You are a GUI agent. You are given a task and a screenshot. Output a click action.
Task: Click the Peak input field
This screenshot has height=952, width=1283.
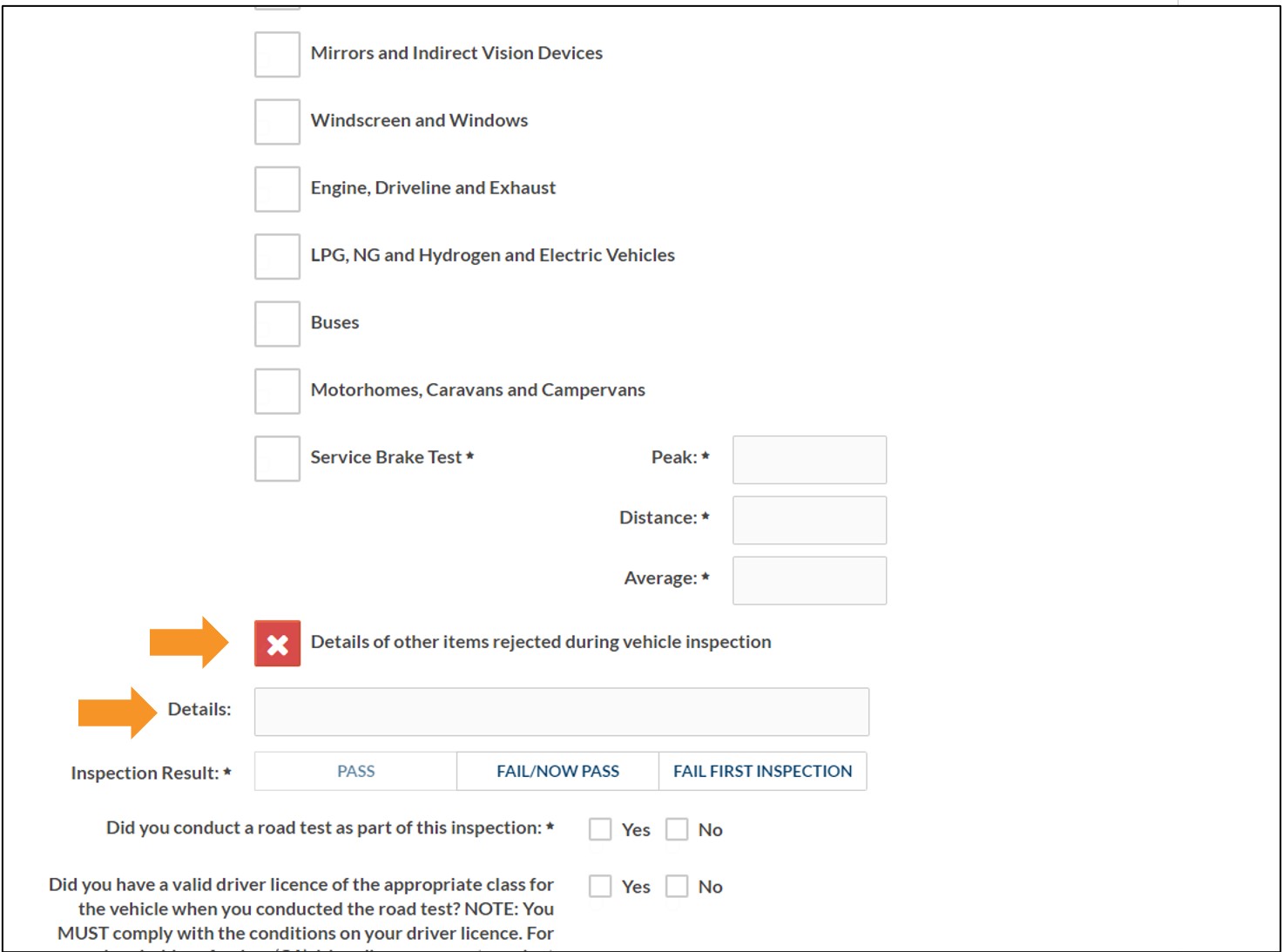tap(809, 459)
